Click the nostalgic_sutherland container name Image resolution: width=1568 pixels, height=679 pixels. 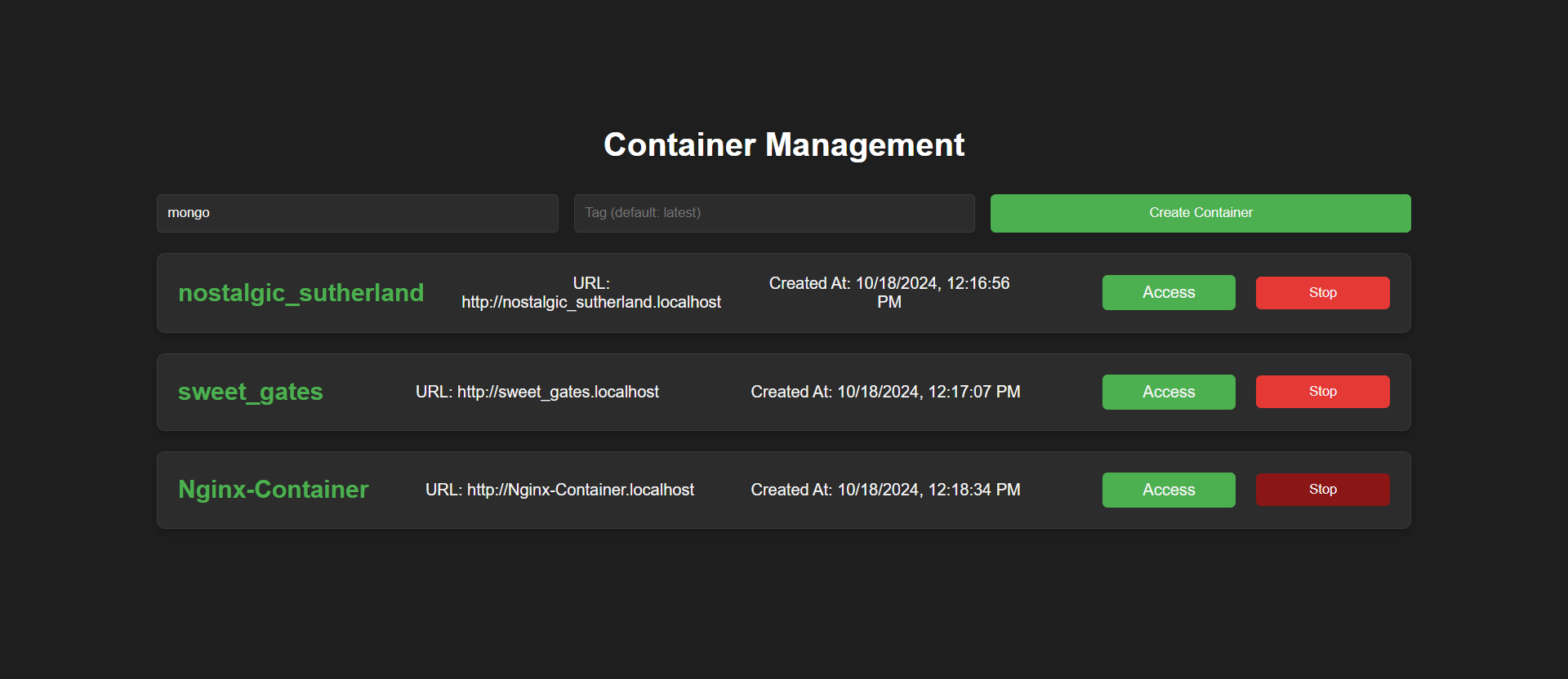[301, 293]
